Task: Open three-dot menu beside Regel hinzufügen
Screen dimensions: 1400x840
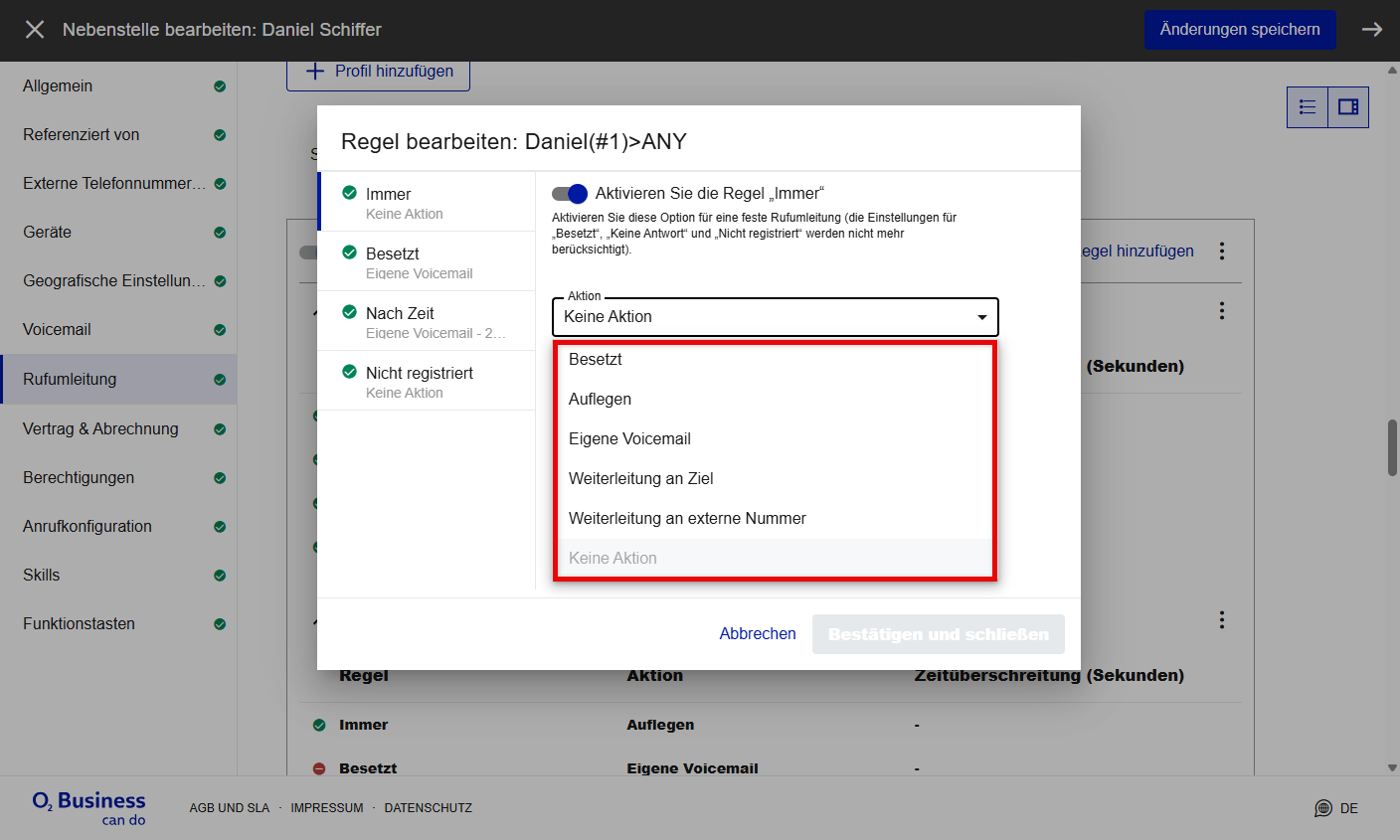Action: click(x=1222, y=252)
